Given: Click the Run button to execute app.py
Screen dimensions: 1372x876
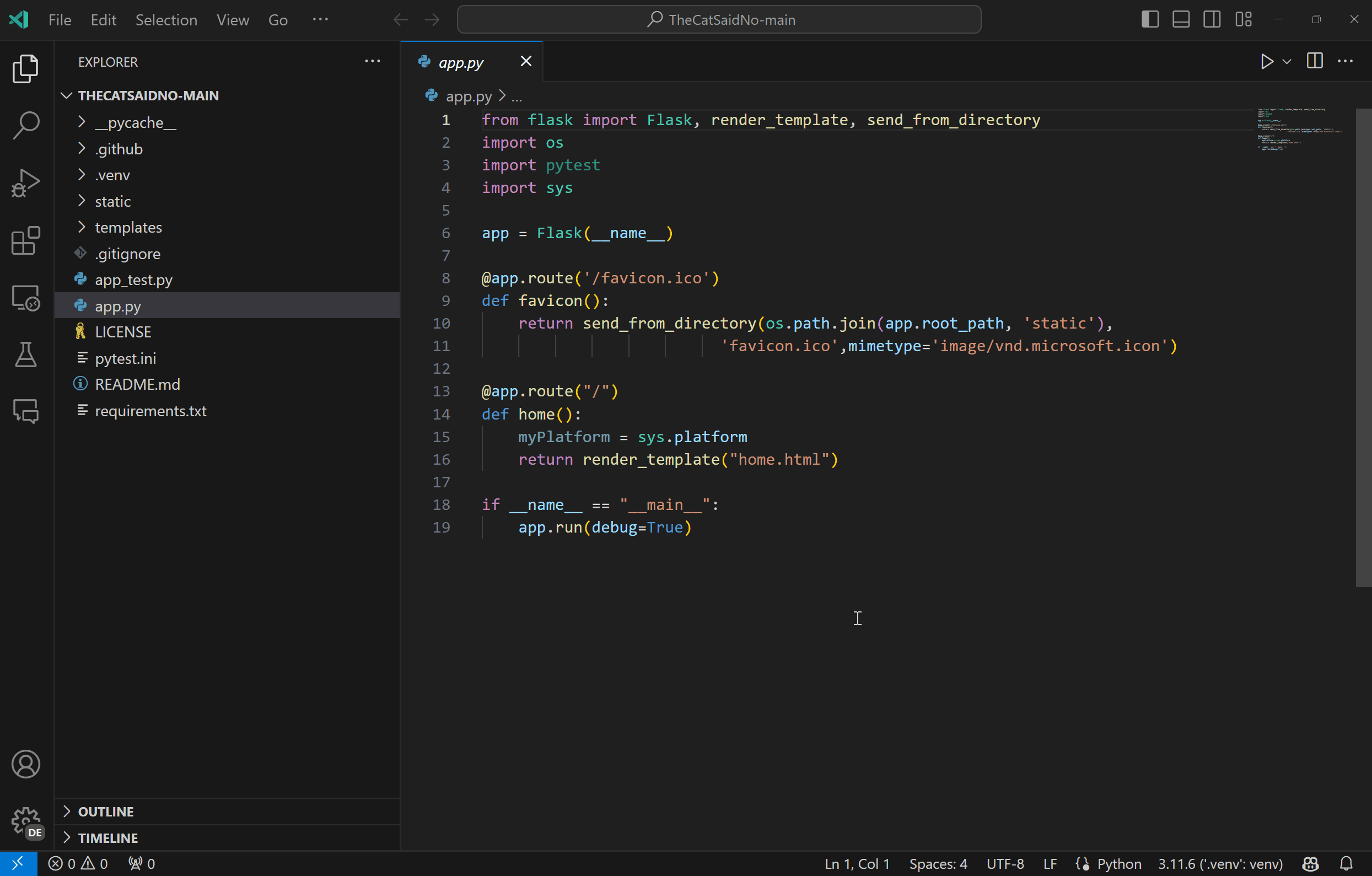Looking at the screenshot, I should tap(1267, 61).
